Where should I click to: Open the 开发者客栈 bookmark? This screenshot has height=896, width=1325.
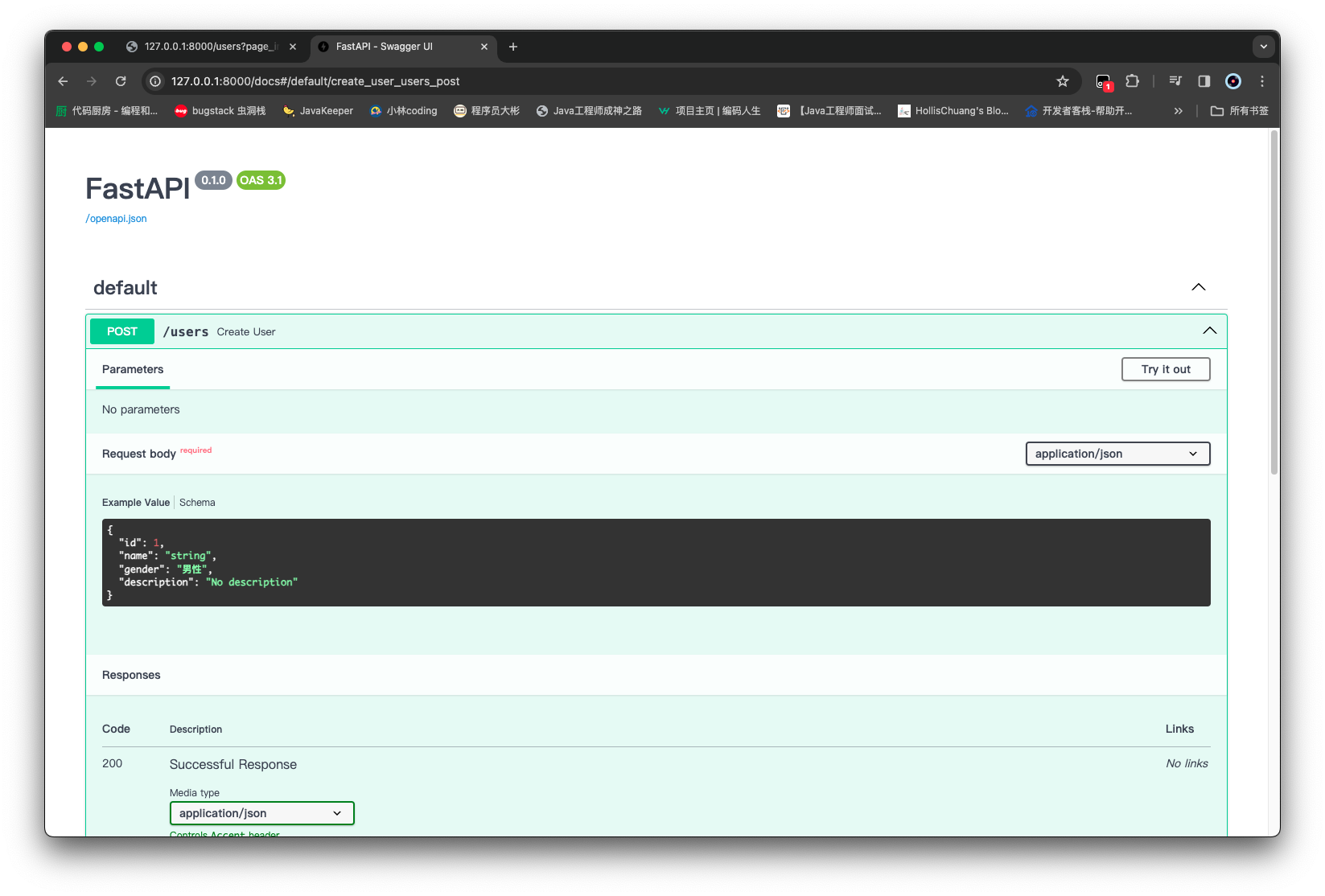1079,111
